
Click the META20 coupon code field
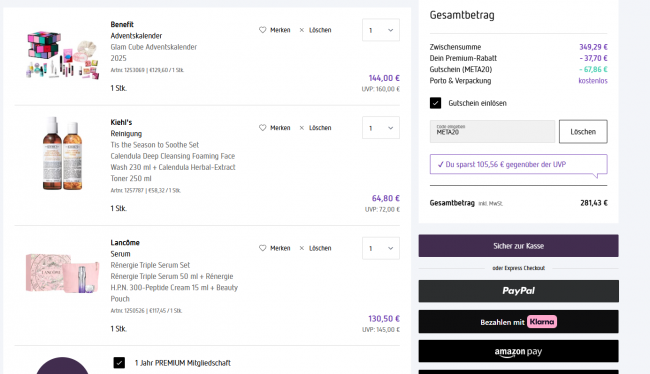(492, 131)
